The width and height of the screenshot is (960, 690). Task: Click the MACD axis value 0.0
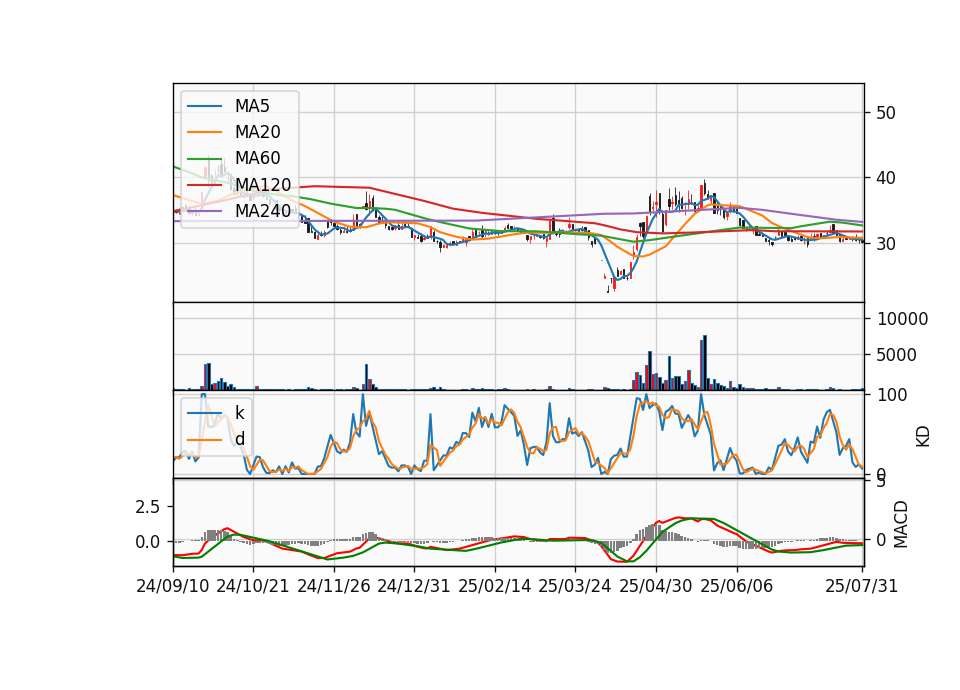click(148, 542)
